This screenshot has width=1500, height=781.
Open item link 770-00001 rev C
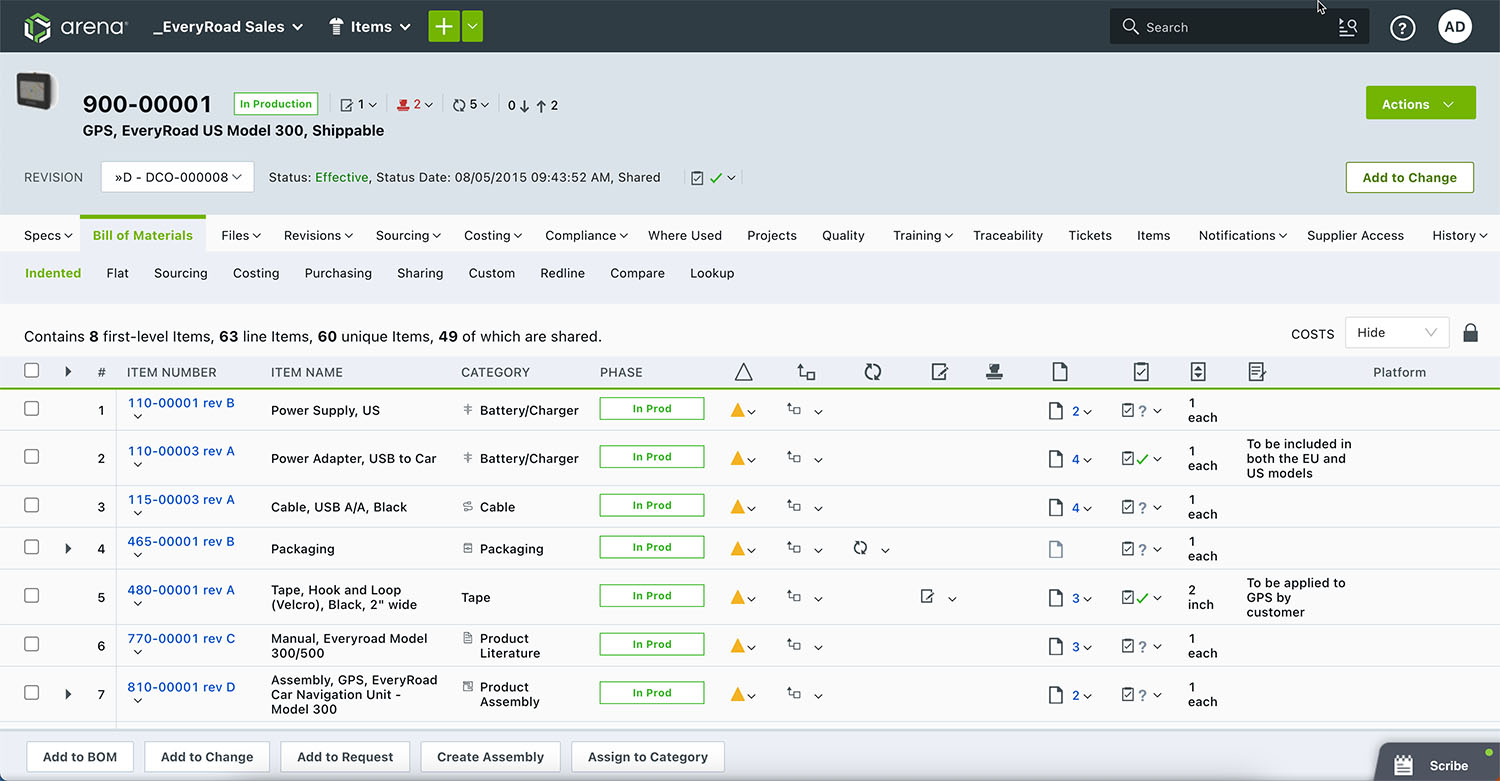click(181, 638)
